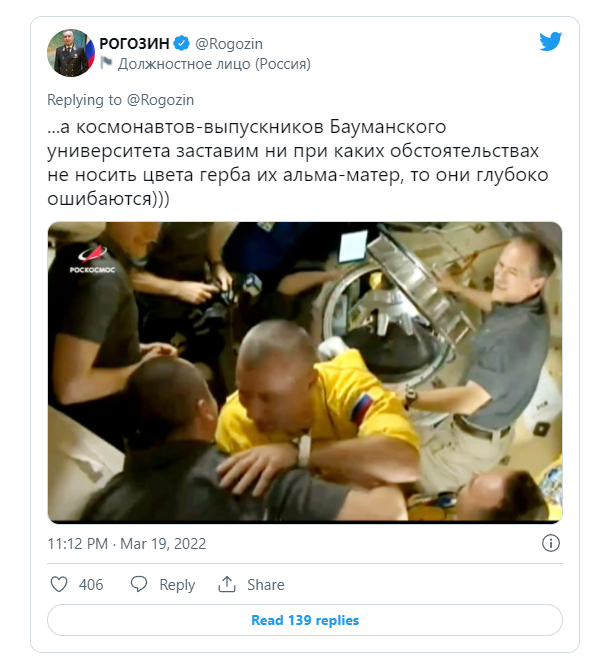Open the profile avatar picture
Screen dimensions: 615x665
[x=71, y=53]
